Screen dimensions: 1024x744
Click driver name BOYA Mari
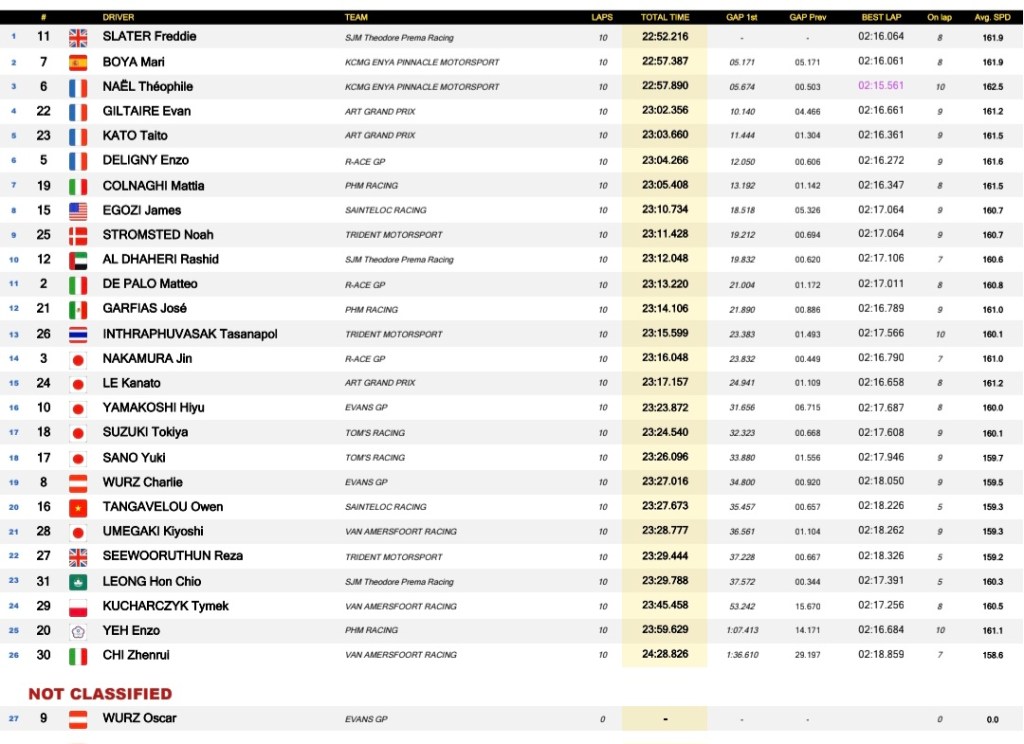[x=133, y=62]
